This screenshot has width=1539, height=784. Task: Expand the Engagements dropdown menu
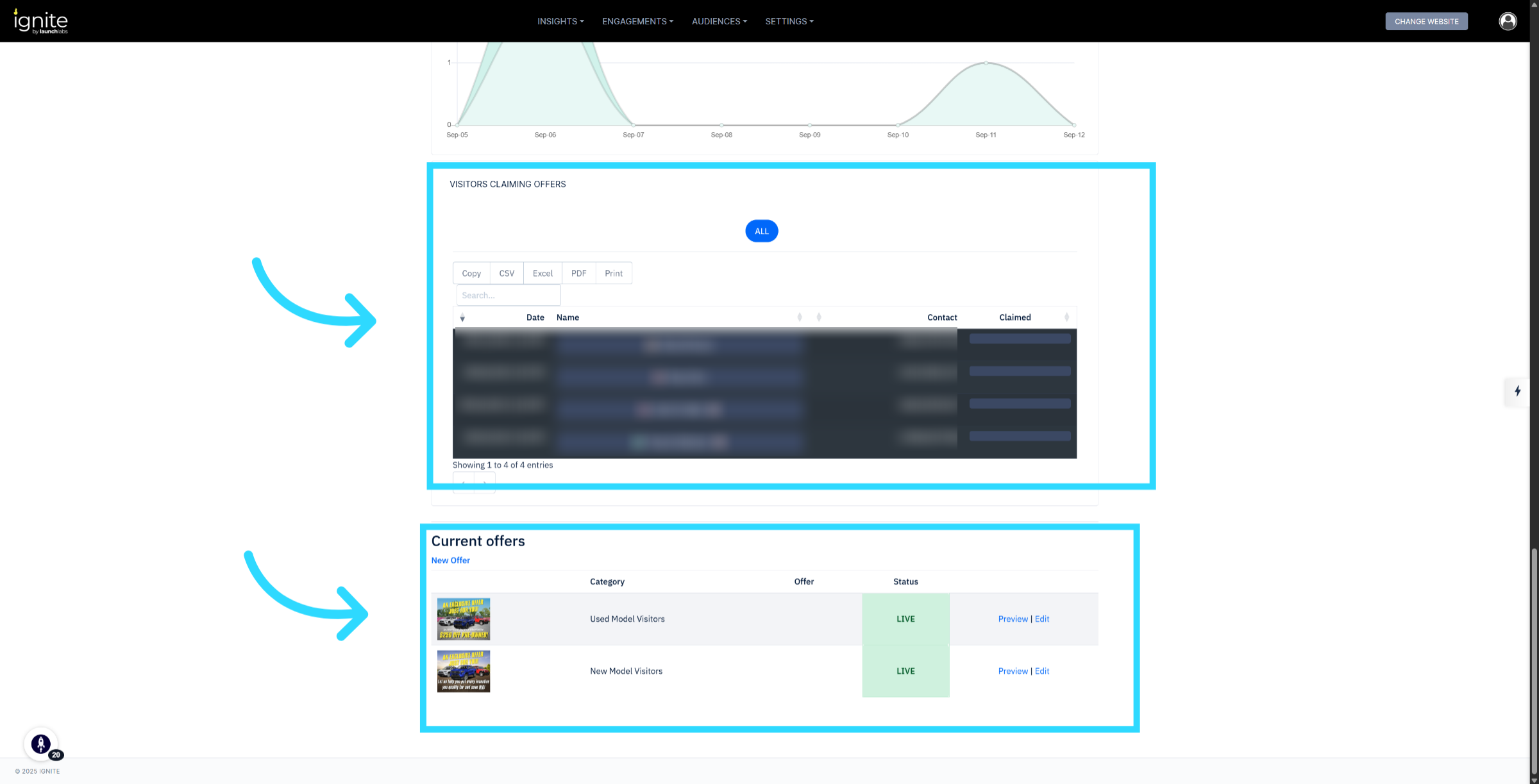(x=637, y=21)
